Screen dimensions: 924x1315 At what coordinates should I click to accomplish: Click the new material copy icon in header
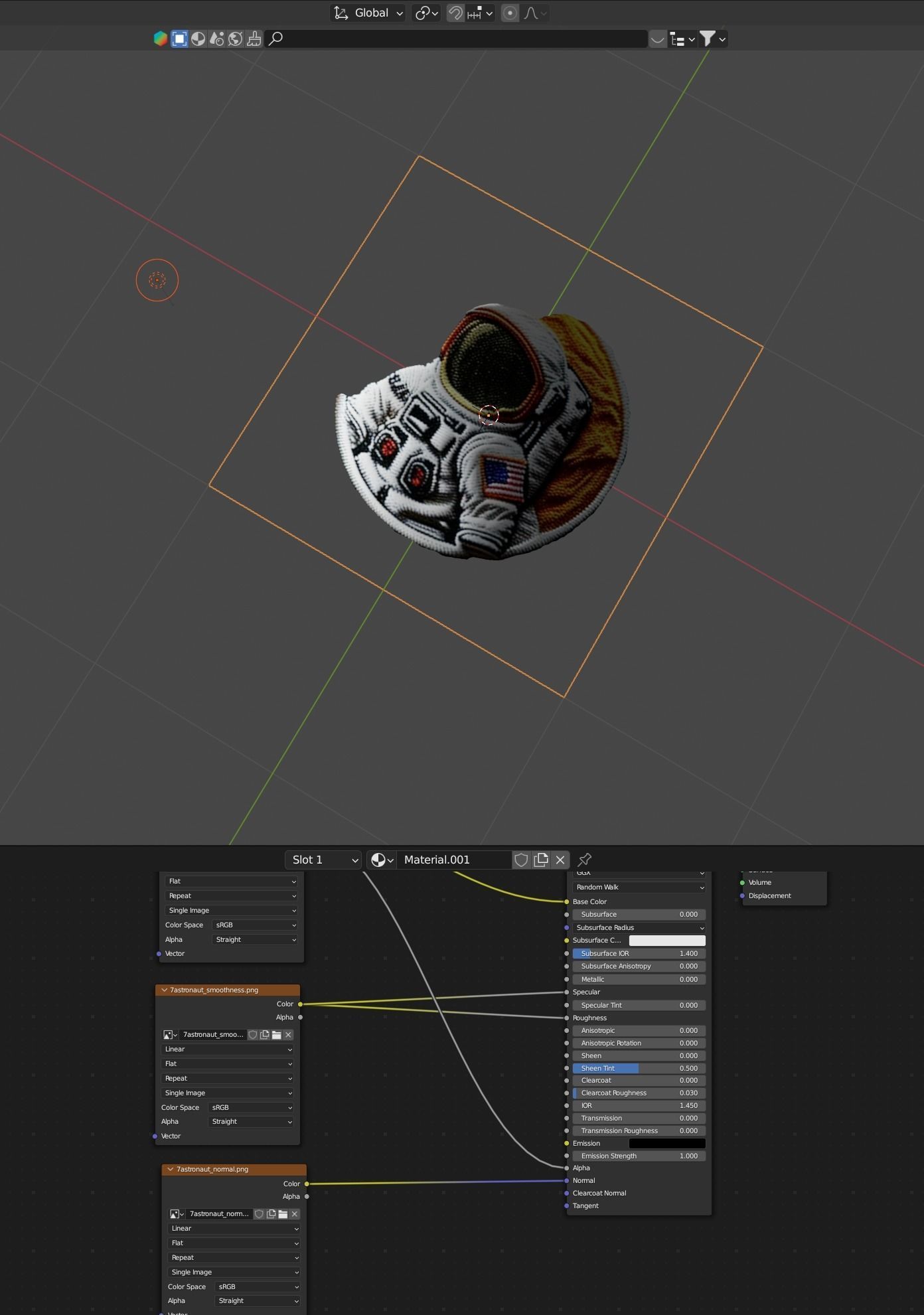[541, 860]
